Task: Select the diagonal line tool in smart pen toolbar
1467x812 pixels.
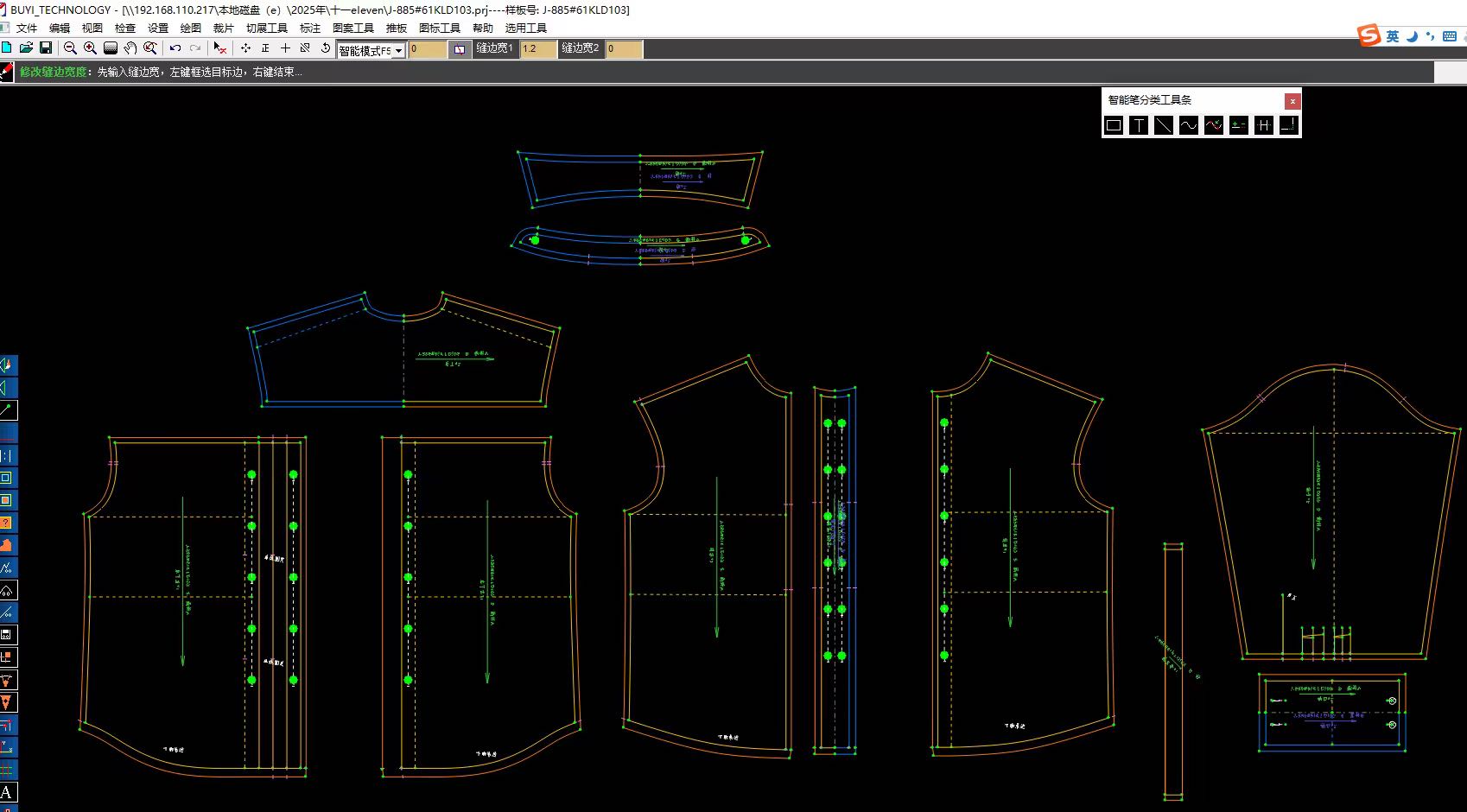Action: click(x=1164, y=125)
